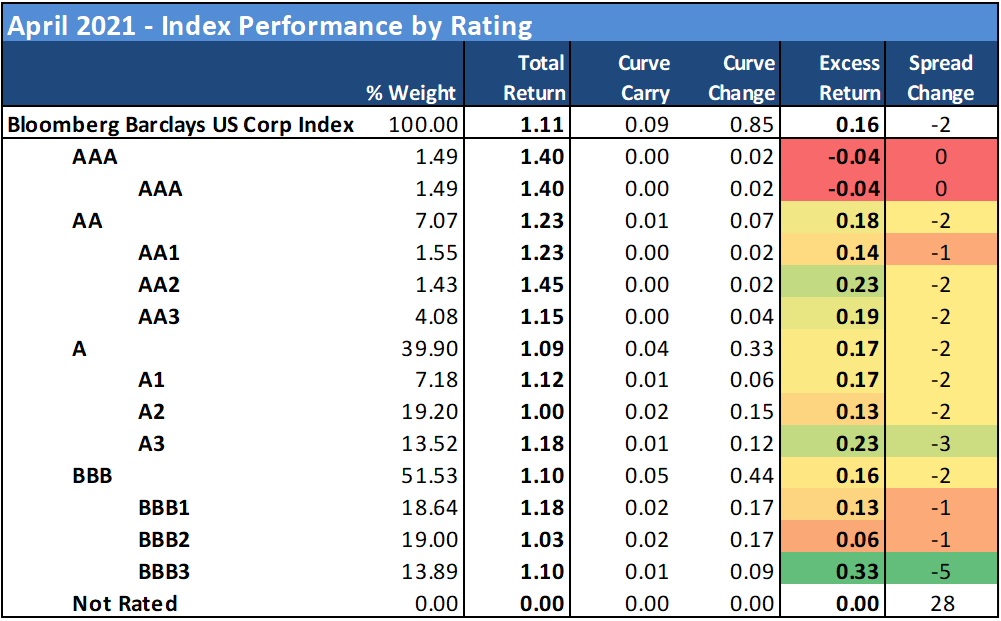Viewport: 1001px width, 621px height.
Task: Click the Not Rated row label
Action: (x=125, y=604)
